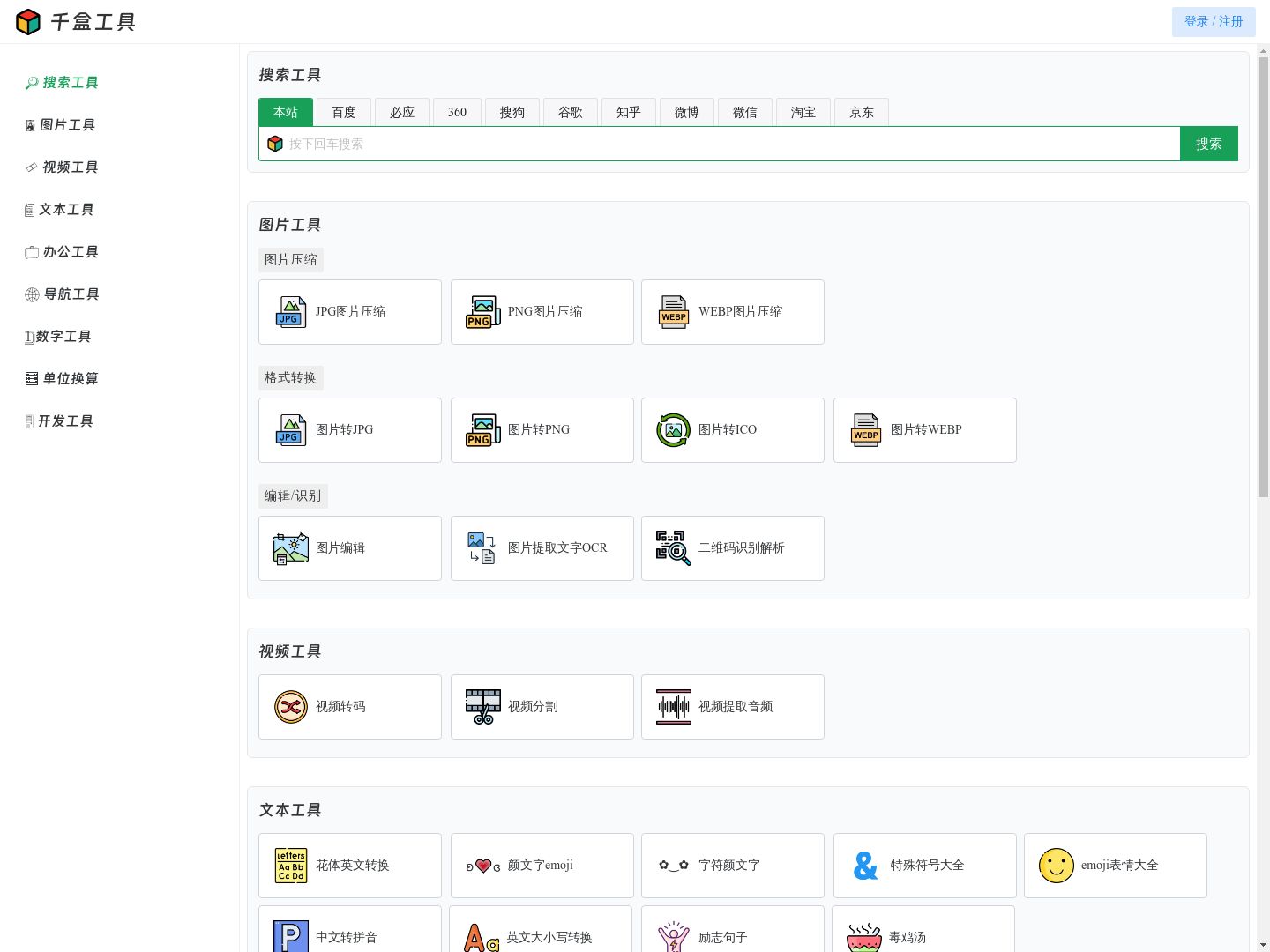Click the 励志句子 figure icon

point(674,936)
